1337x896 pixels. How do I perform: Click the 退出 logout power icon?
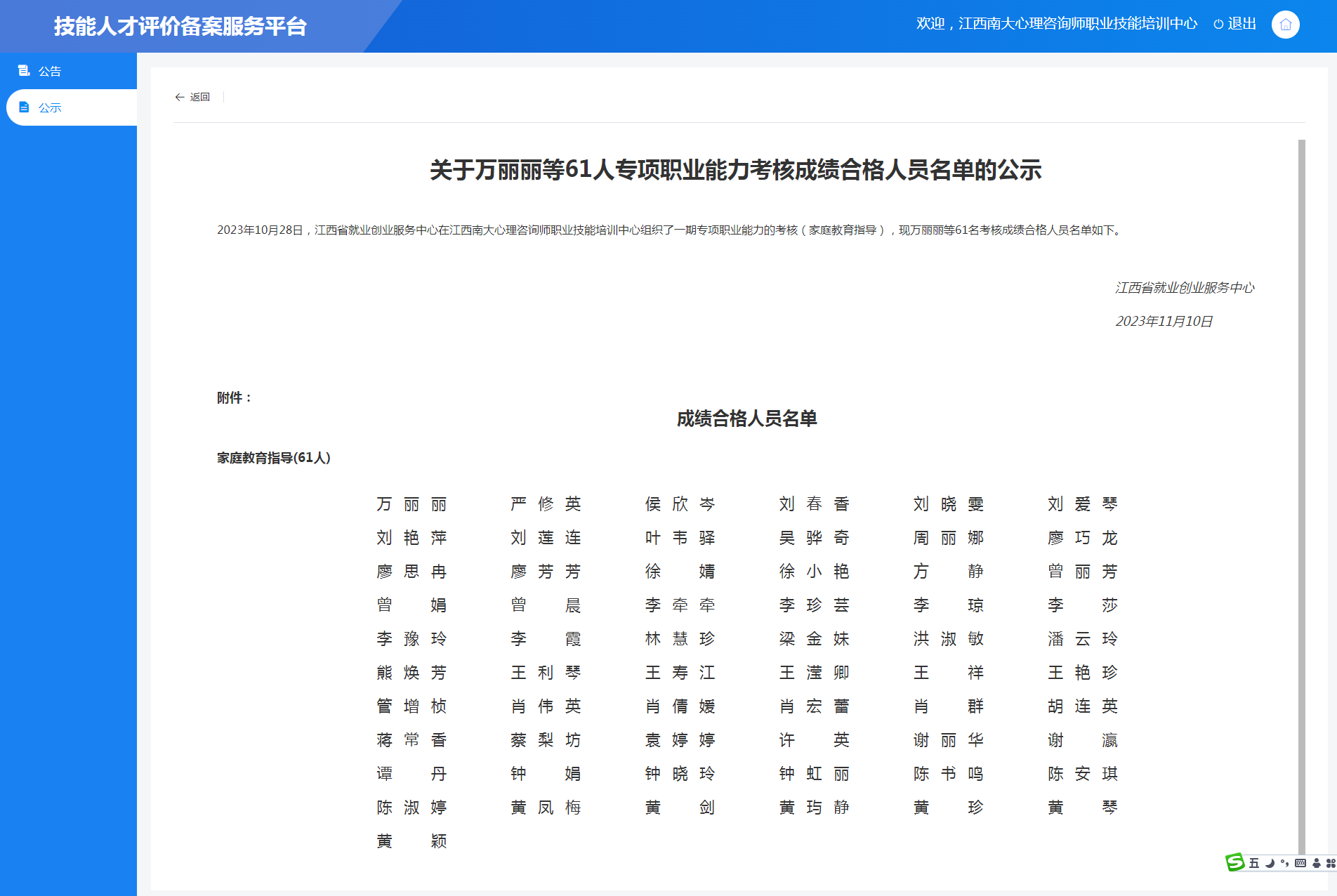pyautogui.click(x=1218, y=24)
